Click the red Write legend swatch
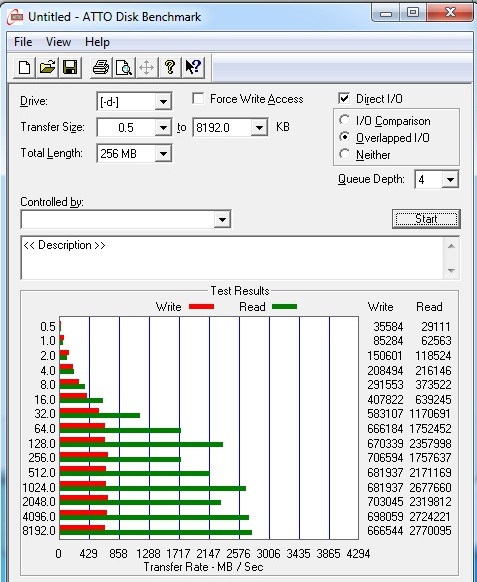Viewport: 477px width, 582px height. 202,307
